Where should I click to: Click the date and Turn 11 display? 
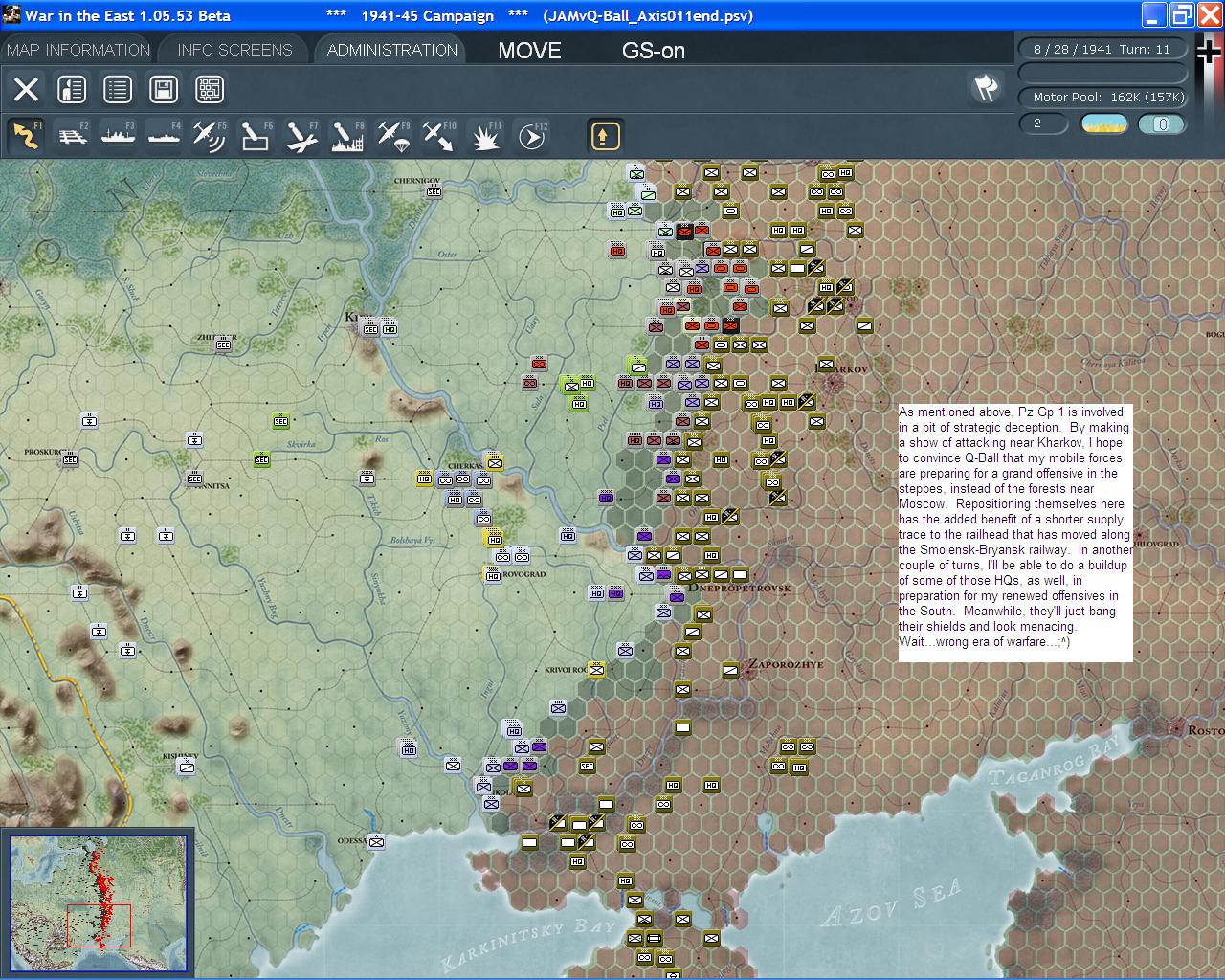(x=1102, y=49)
